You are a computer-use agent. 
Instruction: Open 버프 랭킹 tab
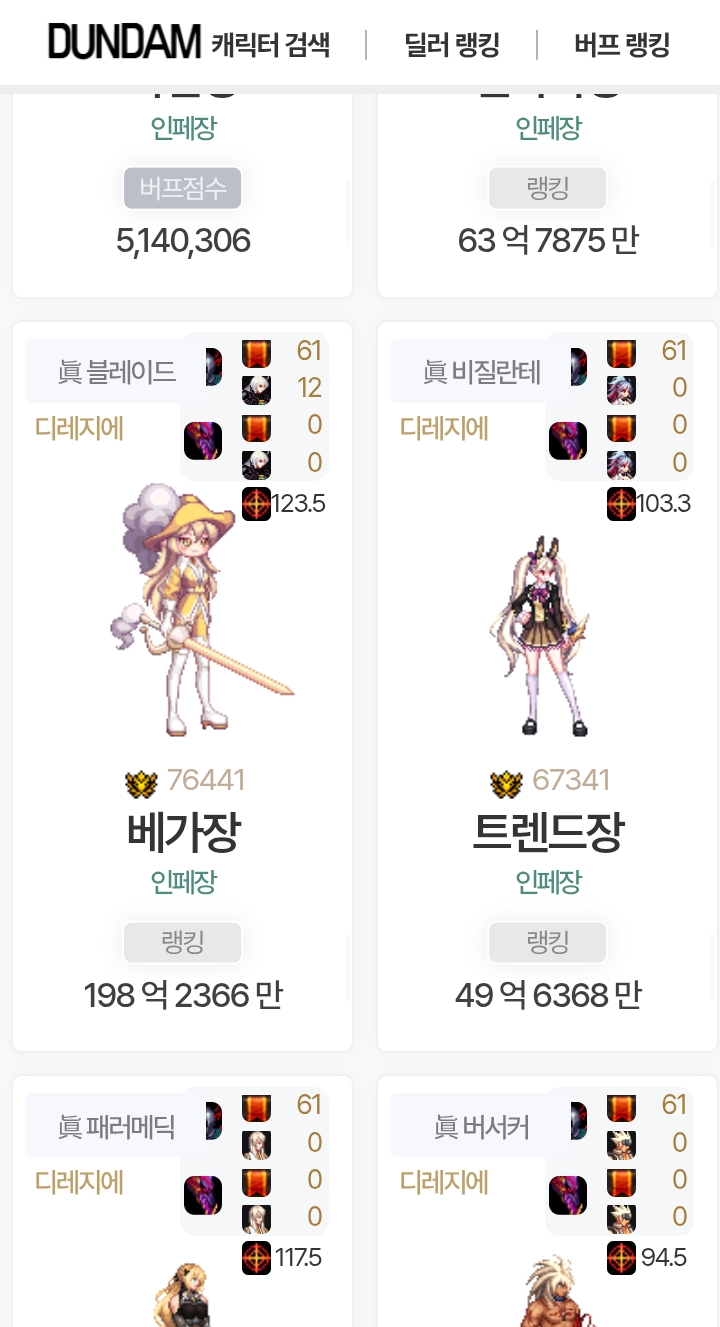[x=622, y=45]
